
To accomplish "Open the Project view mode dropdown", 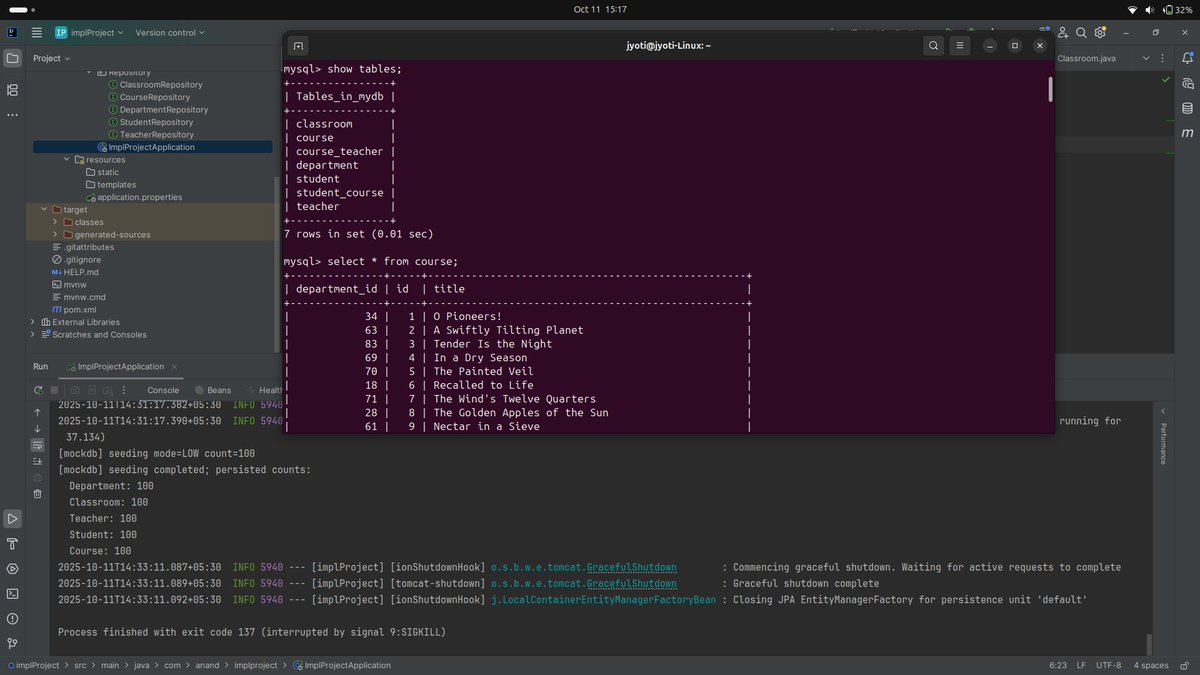I will point(51,58).
